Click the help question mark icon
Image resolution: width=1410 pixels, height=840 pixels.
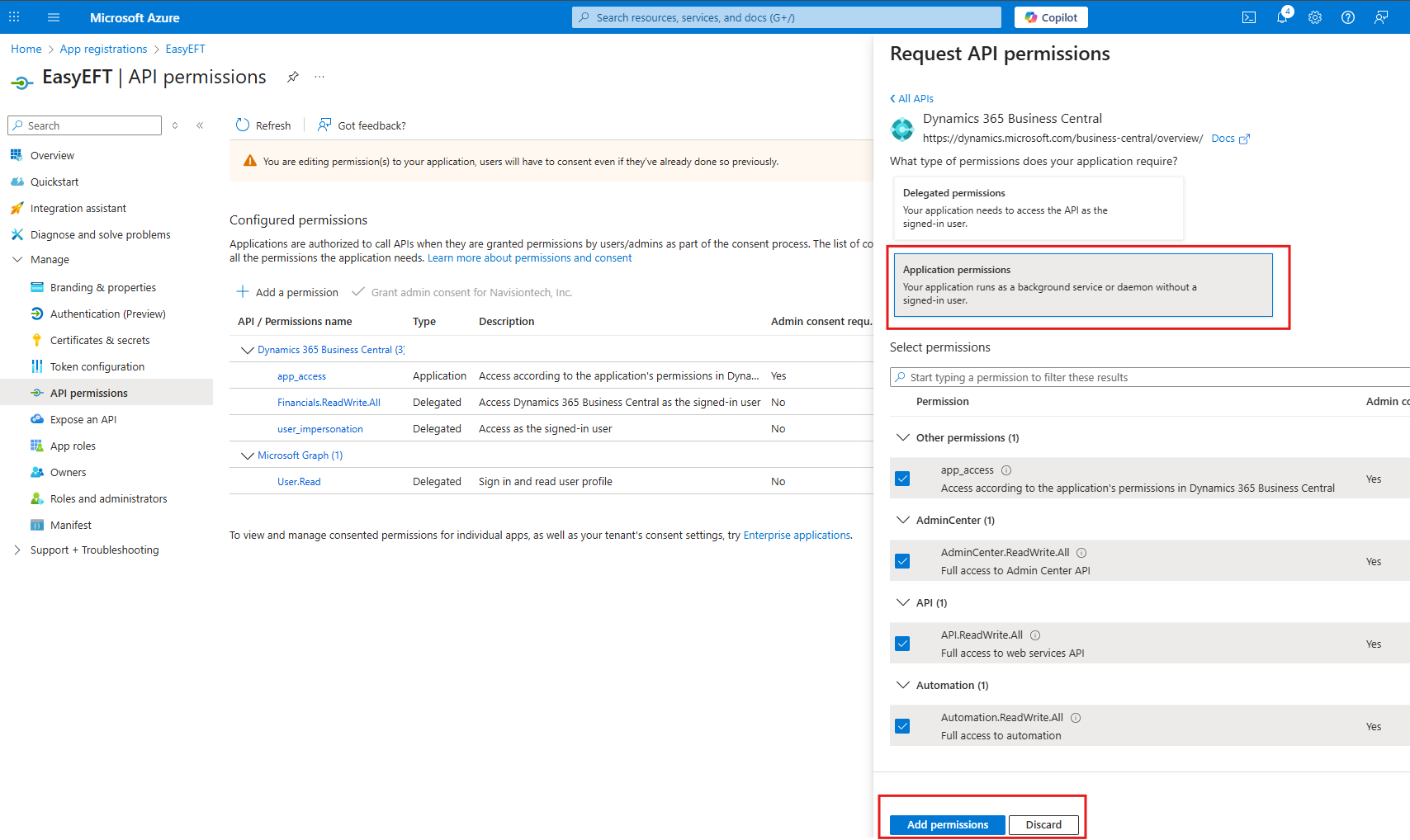click(x=1348, y=17)
